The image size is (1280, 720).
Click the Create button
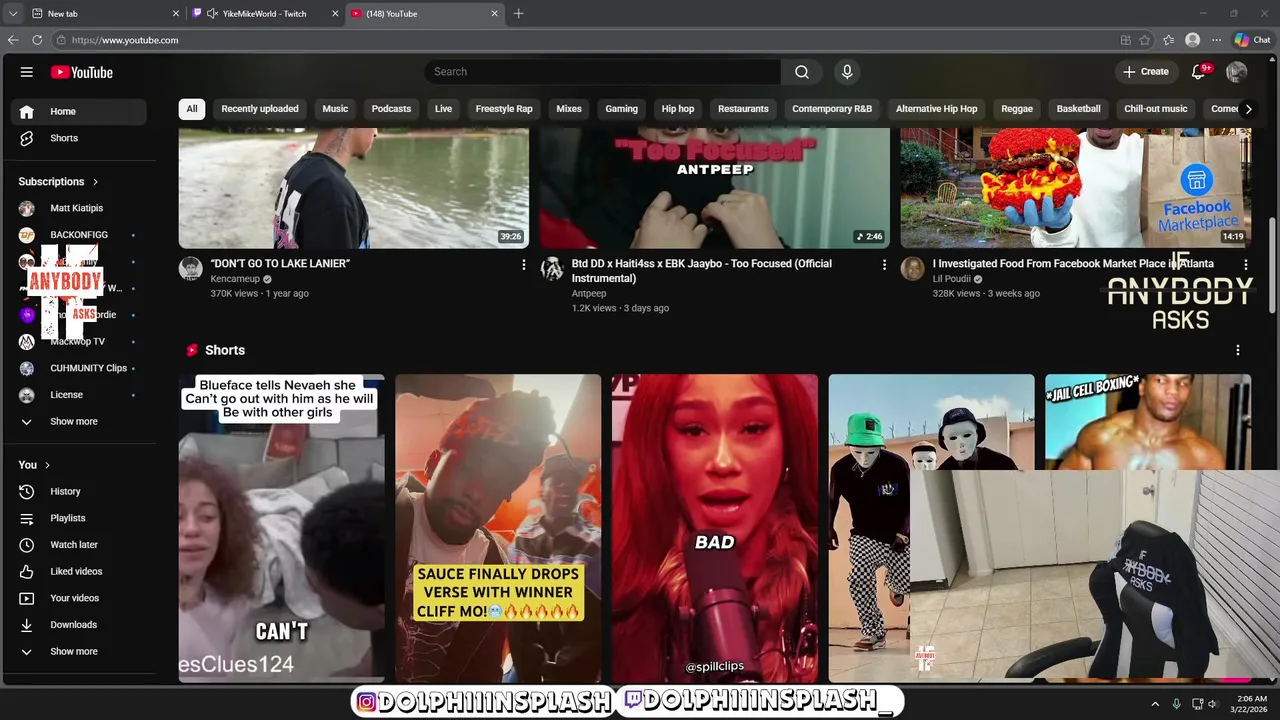1145,72
